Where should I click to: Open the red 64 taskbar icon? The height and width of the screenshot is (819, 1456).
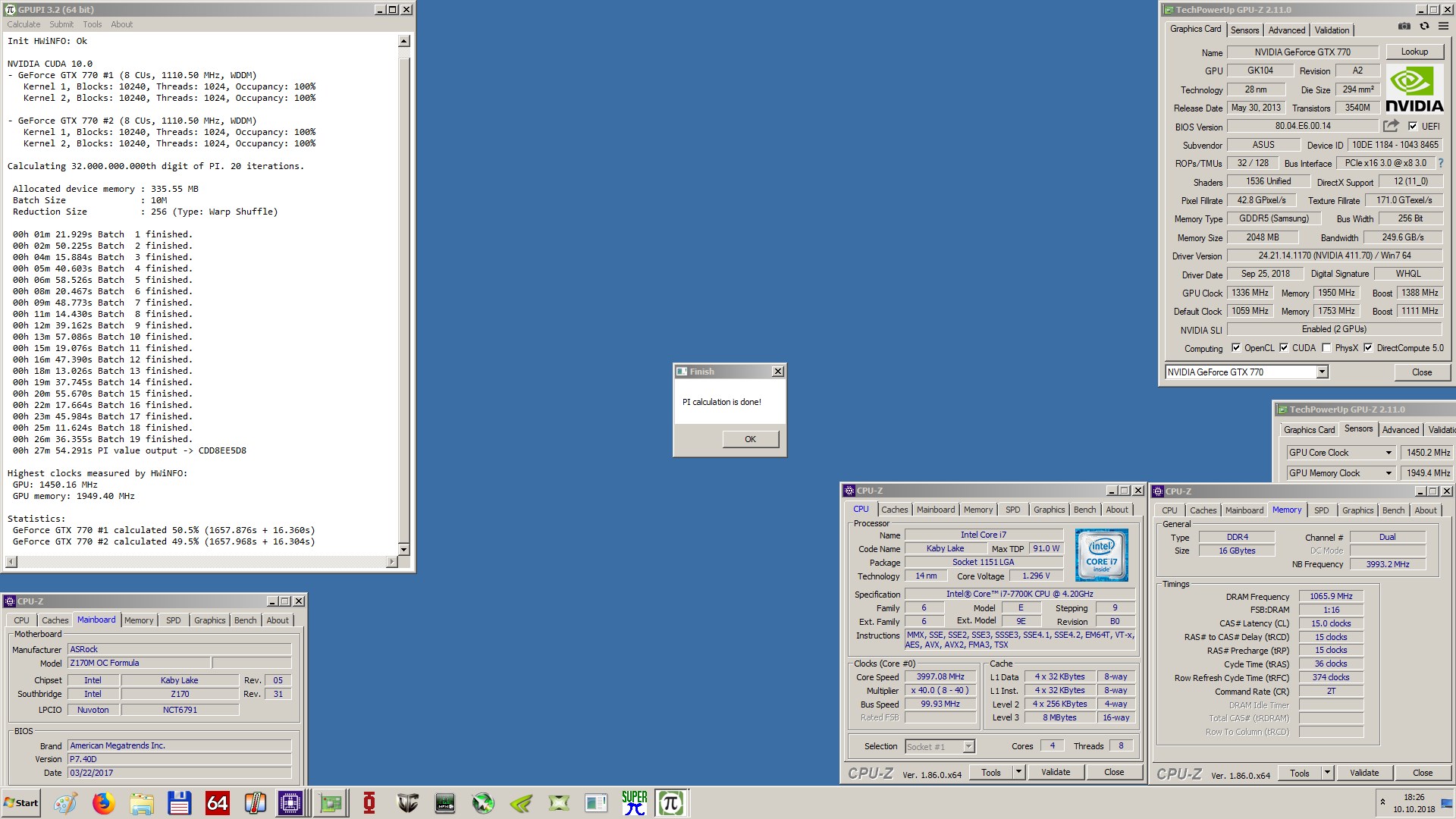pyautogui.click(x=218, y=803)
